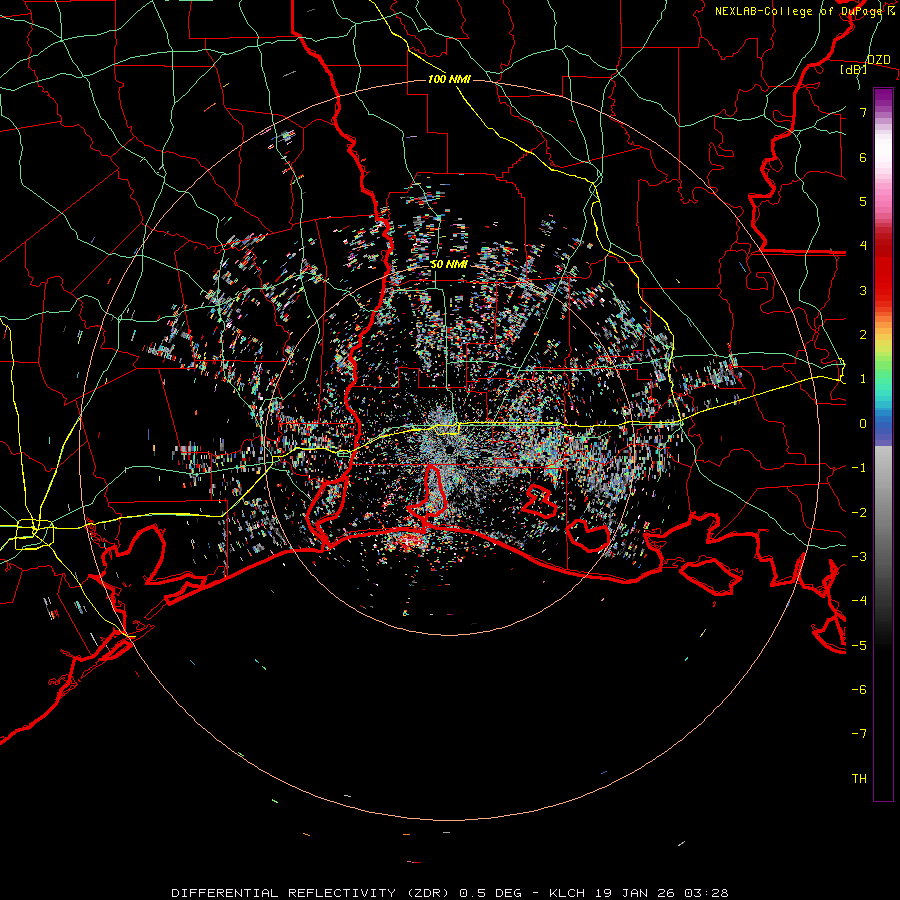
Task: Click the NEXLAB-College of DuPage label
Action: [805, 11]
